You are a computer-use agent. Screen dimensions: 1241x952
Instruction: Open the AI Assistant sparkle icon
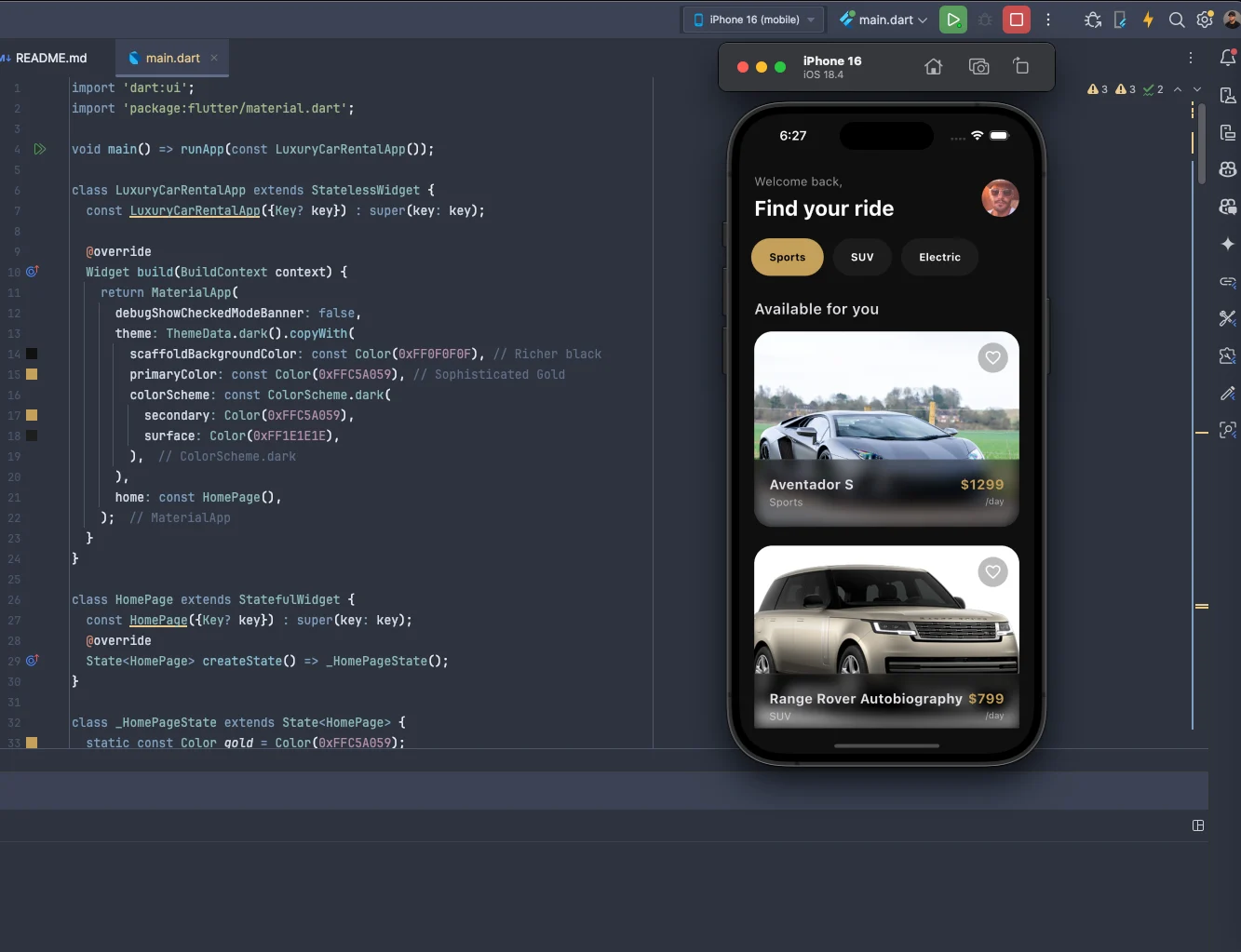coord(1227,244)
